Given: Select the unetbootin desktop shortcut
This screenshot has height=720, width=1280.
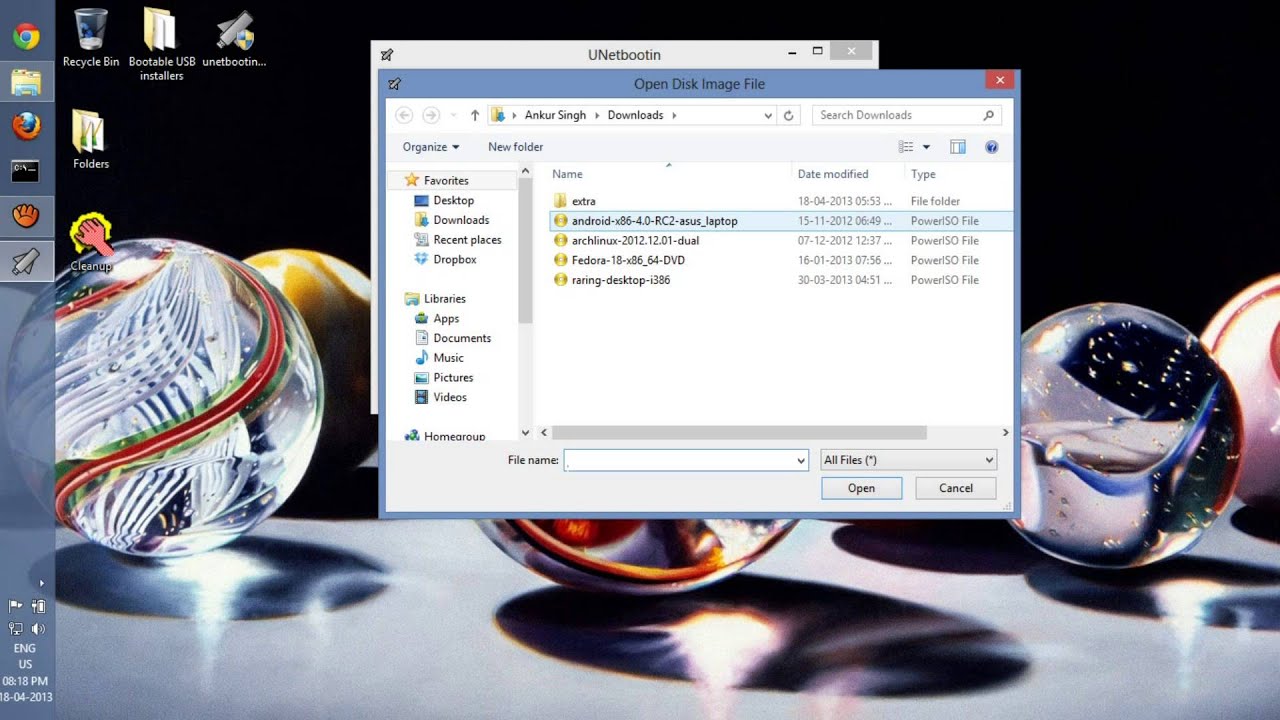Looking at the screenshot, I should pyautogui.click(x=234, y=38).
